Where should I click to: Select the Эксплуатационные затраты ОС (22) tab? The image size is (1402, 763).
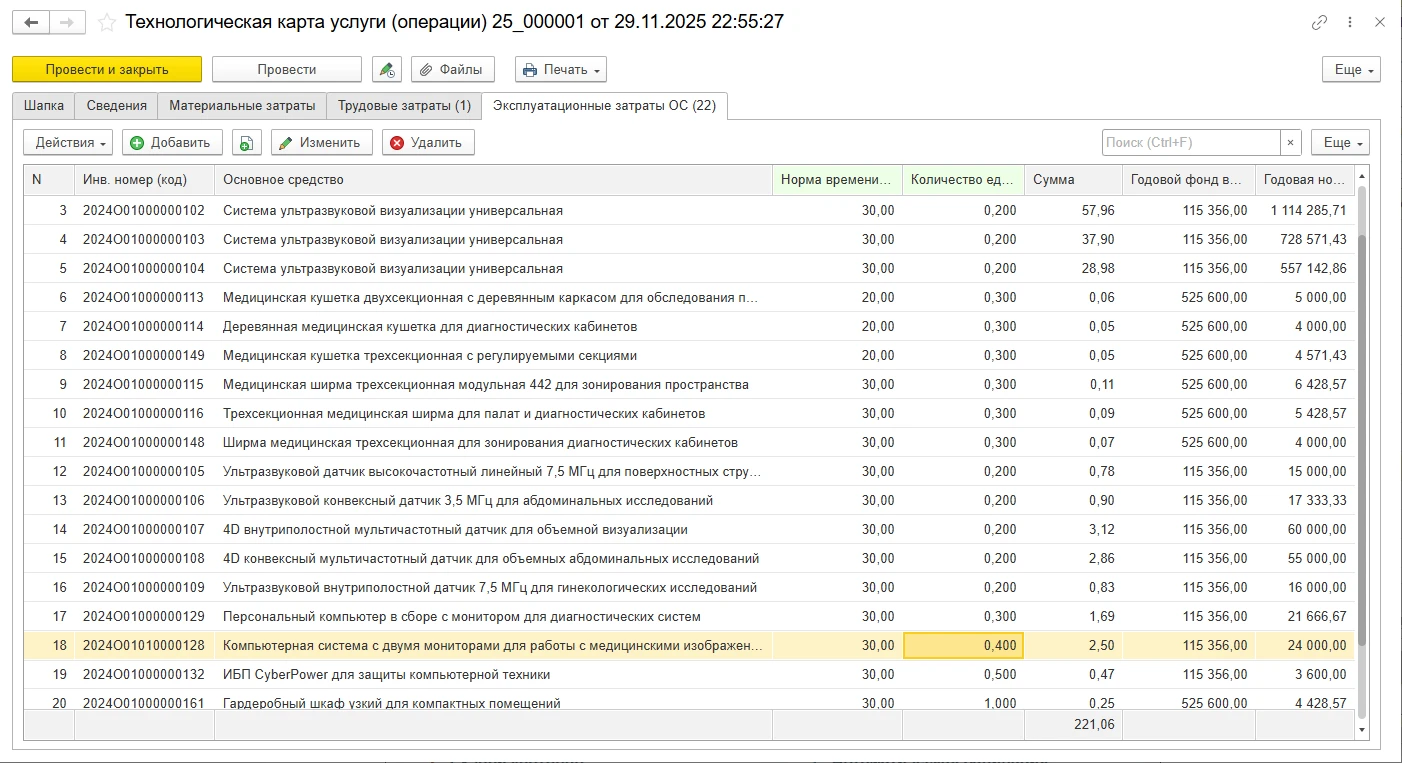[x=604, y=105]
